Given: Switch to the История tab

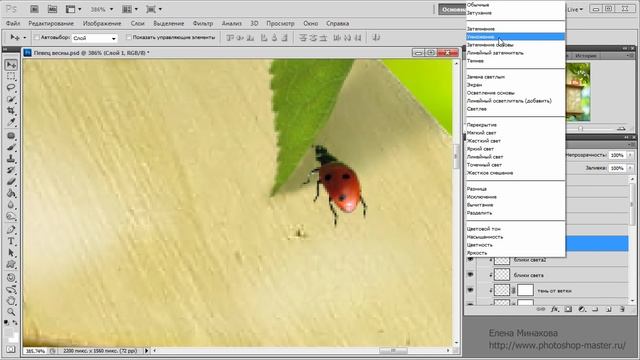Looking at the screenshot, I should click(586, 56).
